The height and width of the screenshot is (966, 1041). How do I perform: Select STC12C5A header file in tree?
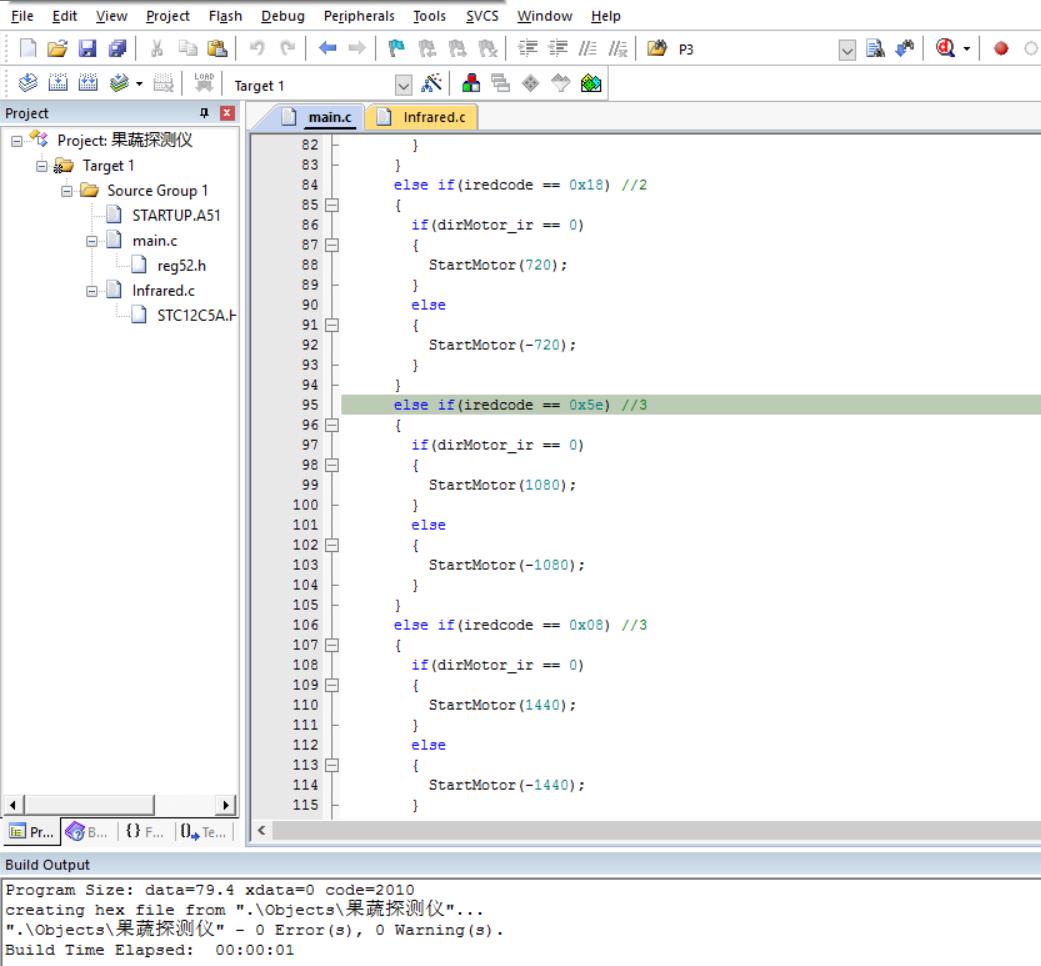[x=197, y=316]
